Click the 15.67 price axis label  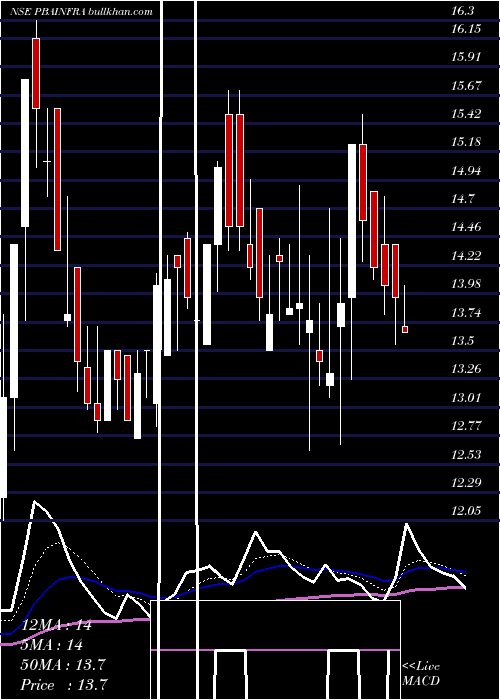tap(467, 86)
